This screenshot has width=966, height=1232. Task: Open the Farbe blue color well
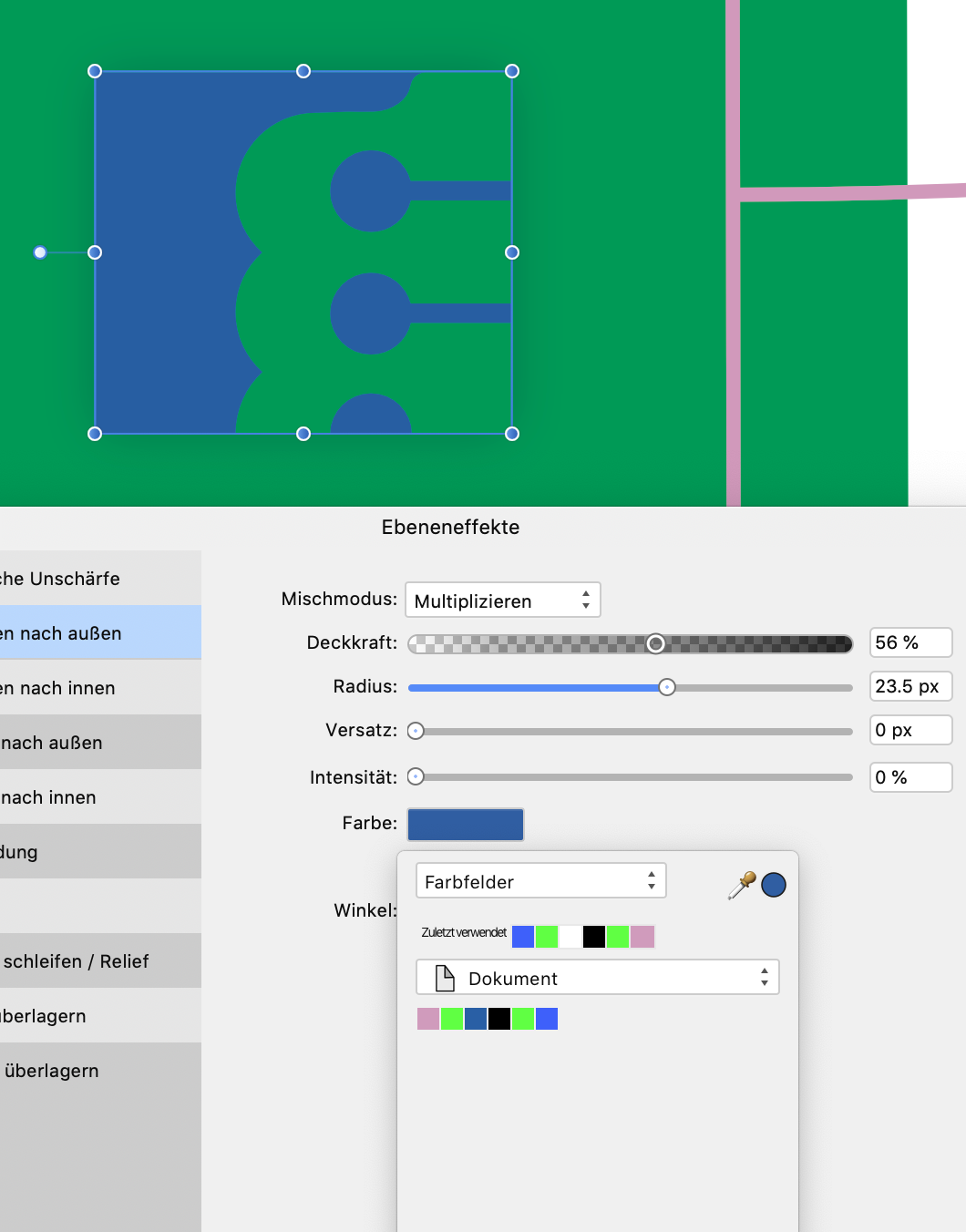(466, 824)
